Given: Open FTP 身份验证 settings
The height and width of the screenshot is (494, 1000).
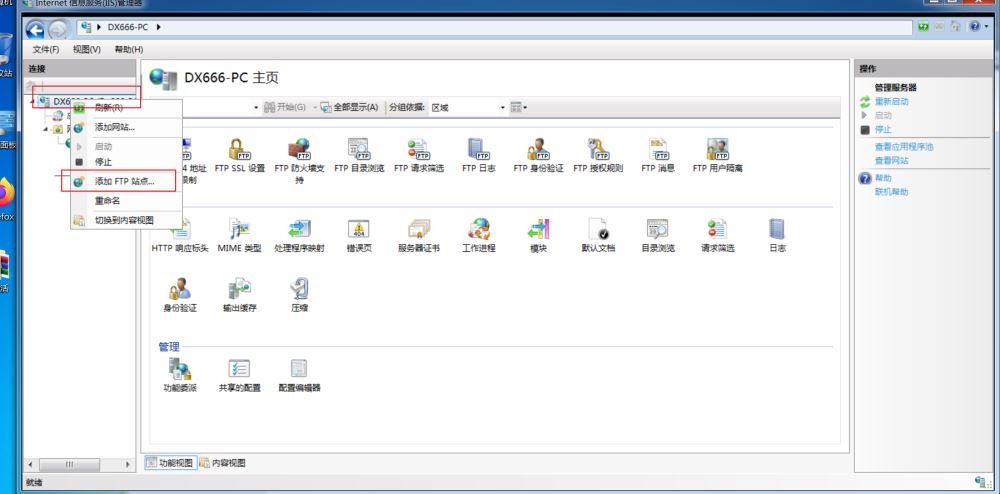Looking at the screenshot, I should pyautogui.click(x=538, y=156).
